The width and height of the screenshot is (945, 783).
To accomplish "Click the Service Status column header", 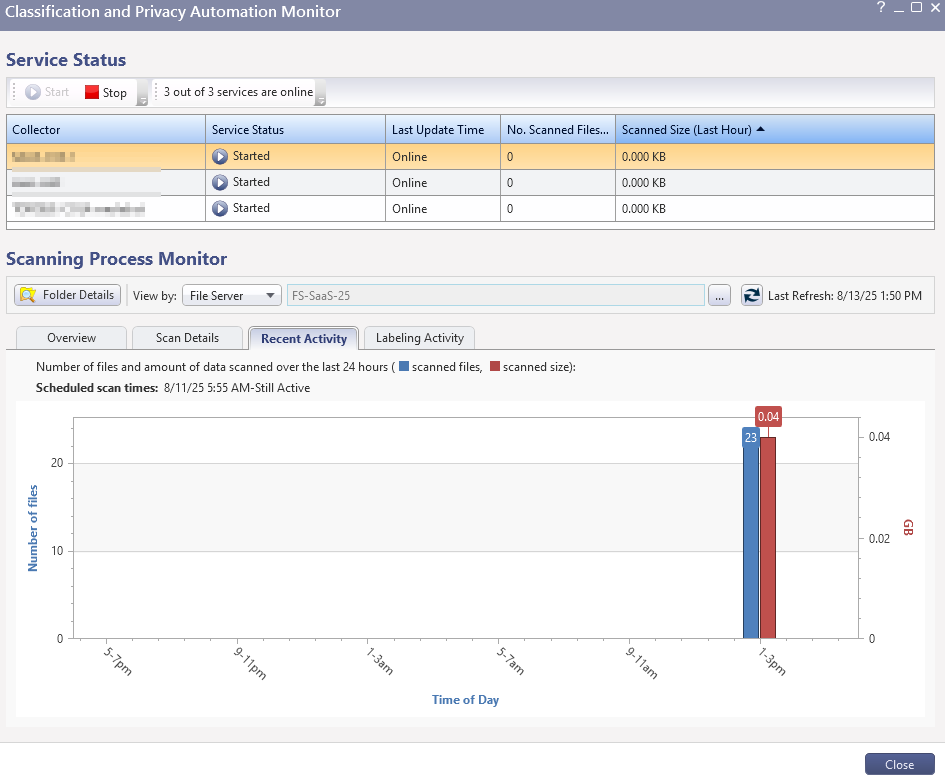I will tap(295, 130).
